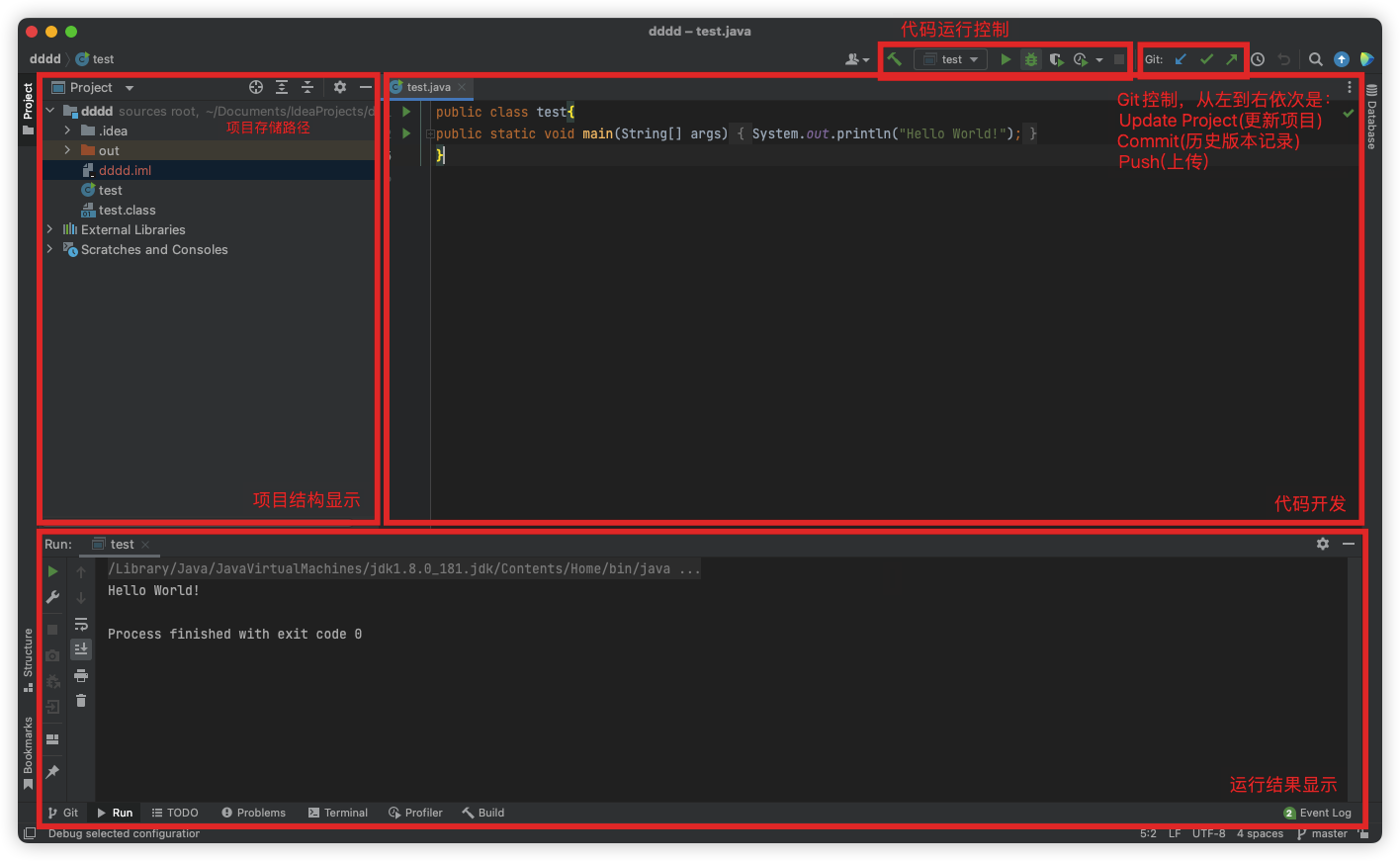Click LF line separator in status bar

(x=1175, y=833)
